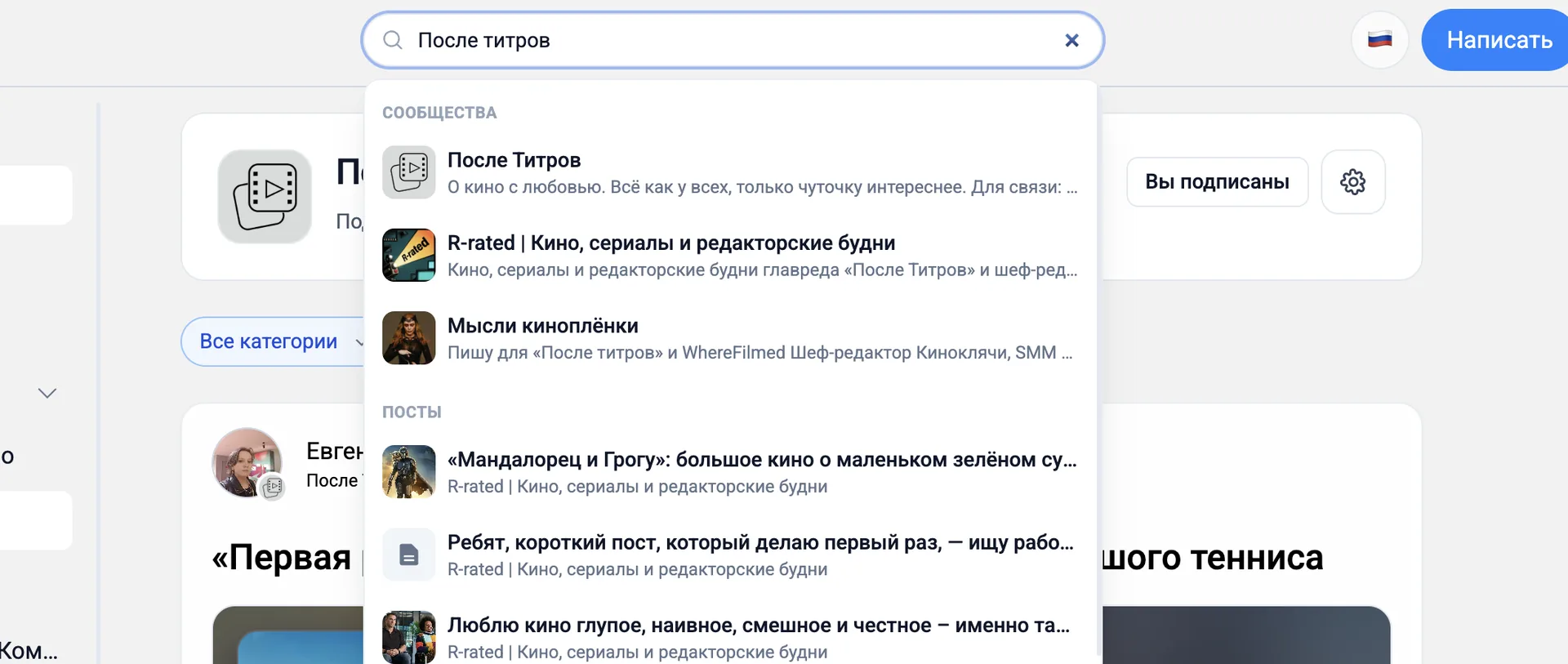Viewport: 1568px width, 664px height.
Task: Expand the chevron in the left sidebar
Action: [x=47, y=393]
